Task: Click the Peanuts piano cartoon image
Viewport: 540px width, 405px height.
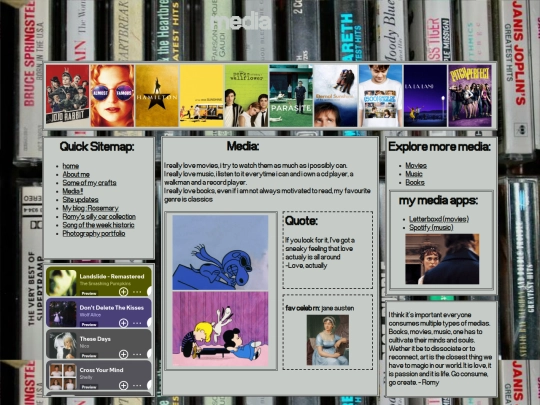Action: (220, 329)
